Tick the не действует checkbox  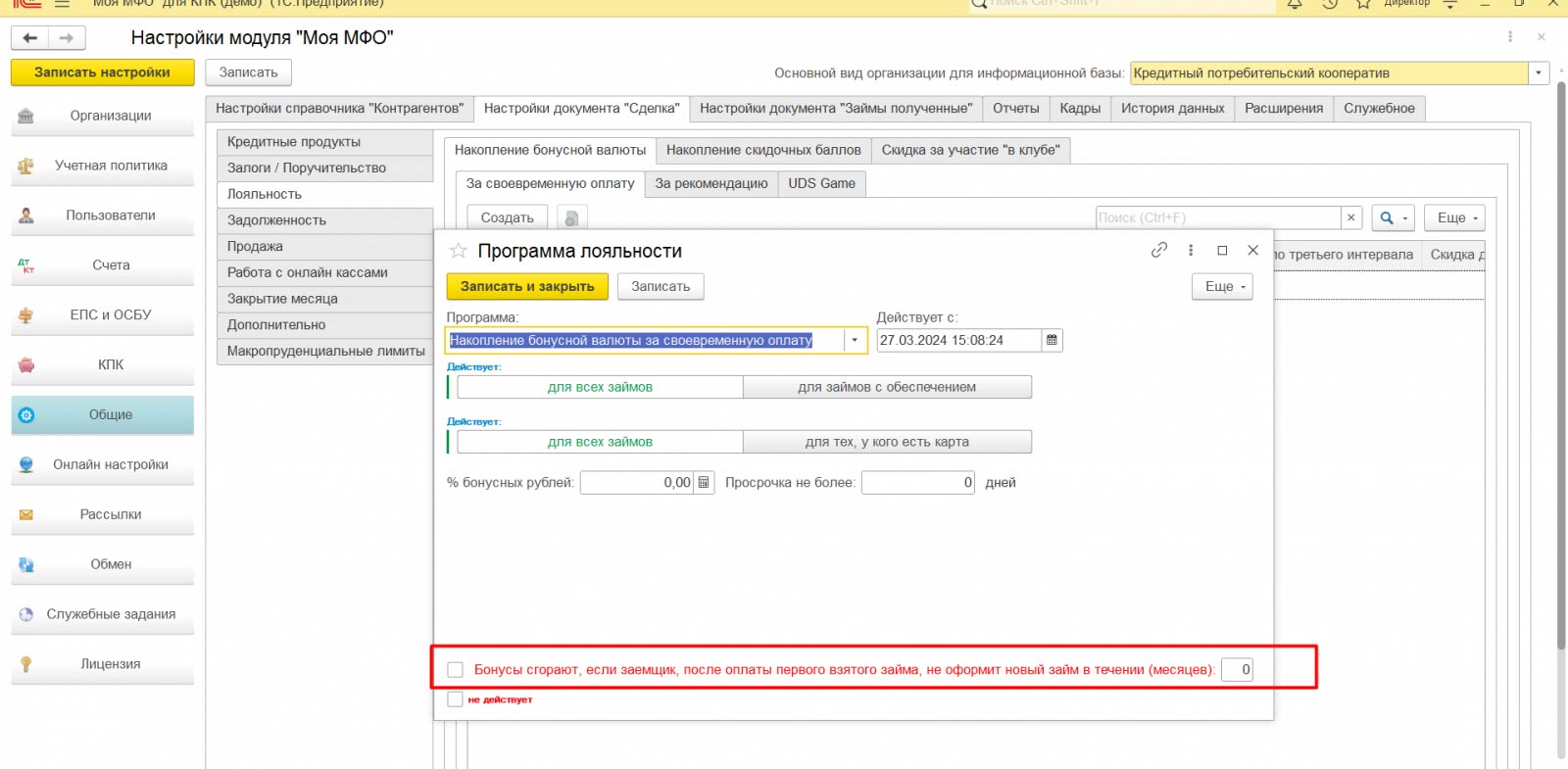pos(455,699)
